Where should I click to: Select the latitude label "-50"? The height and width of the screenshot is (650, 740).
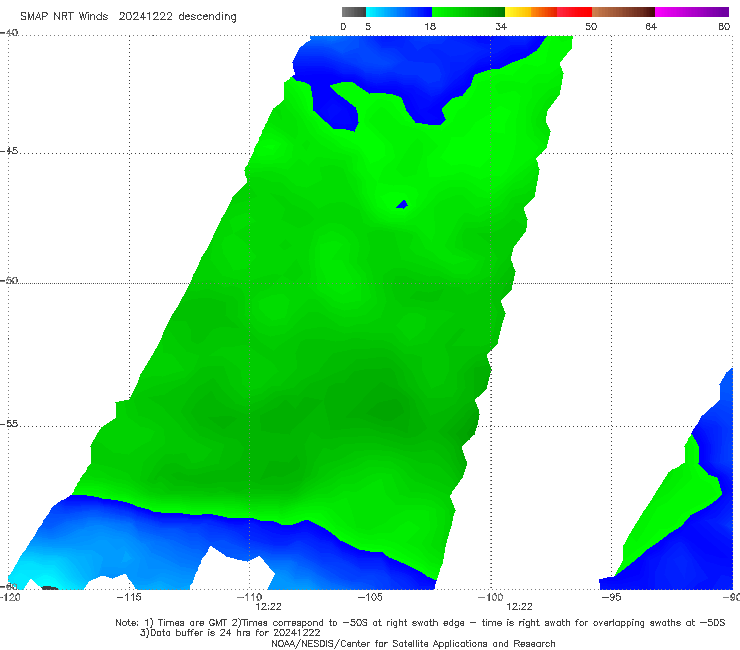point(9,280)
